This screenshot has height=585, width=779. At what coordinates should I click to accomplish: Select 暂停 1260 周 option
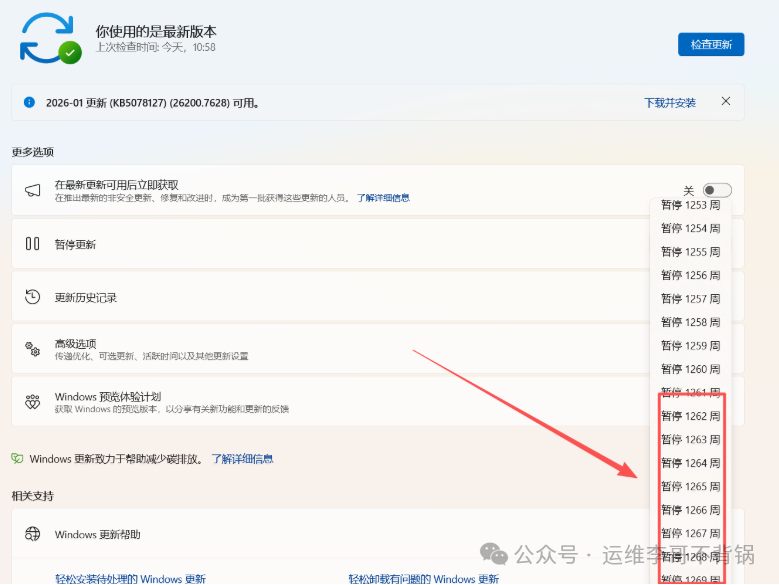coord(691,369)
